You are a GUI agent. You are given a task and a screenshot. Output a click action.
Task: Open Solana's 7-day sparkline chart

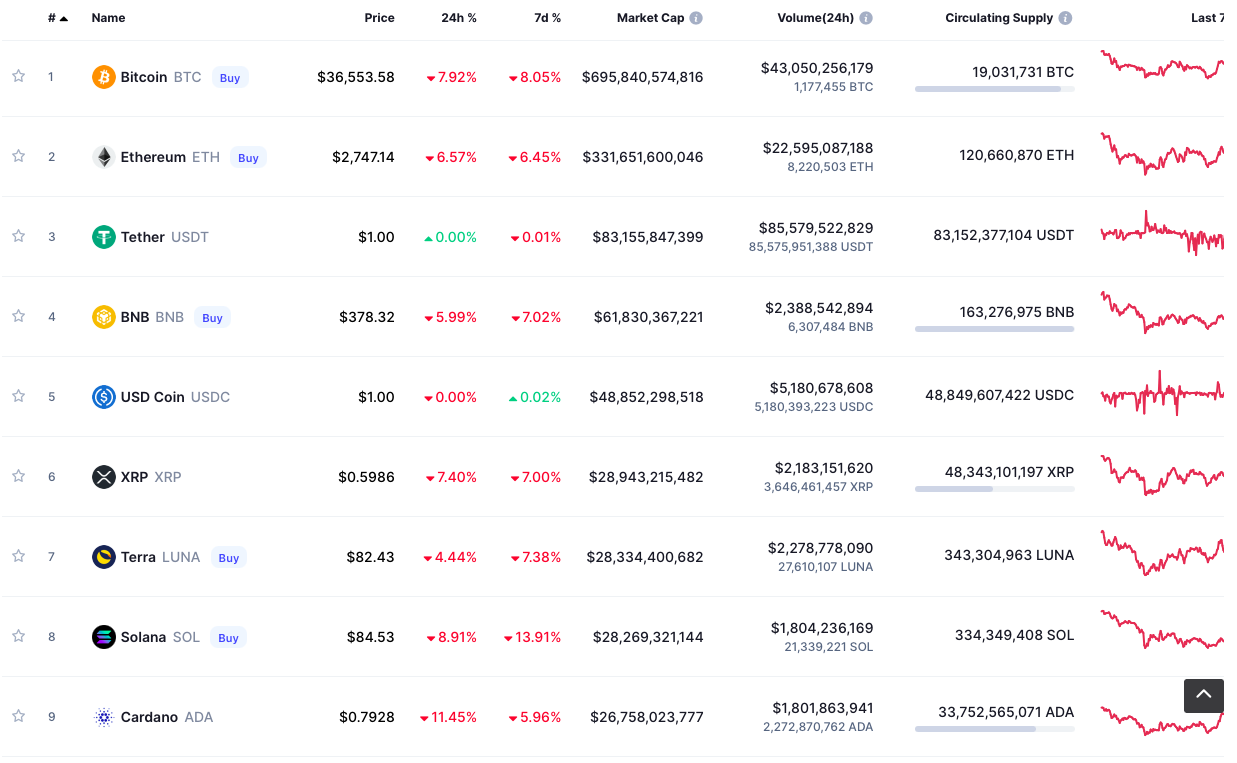point(1162,630)
